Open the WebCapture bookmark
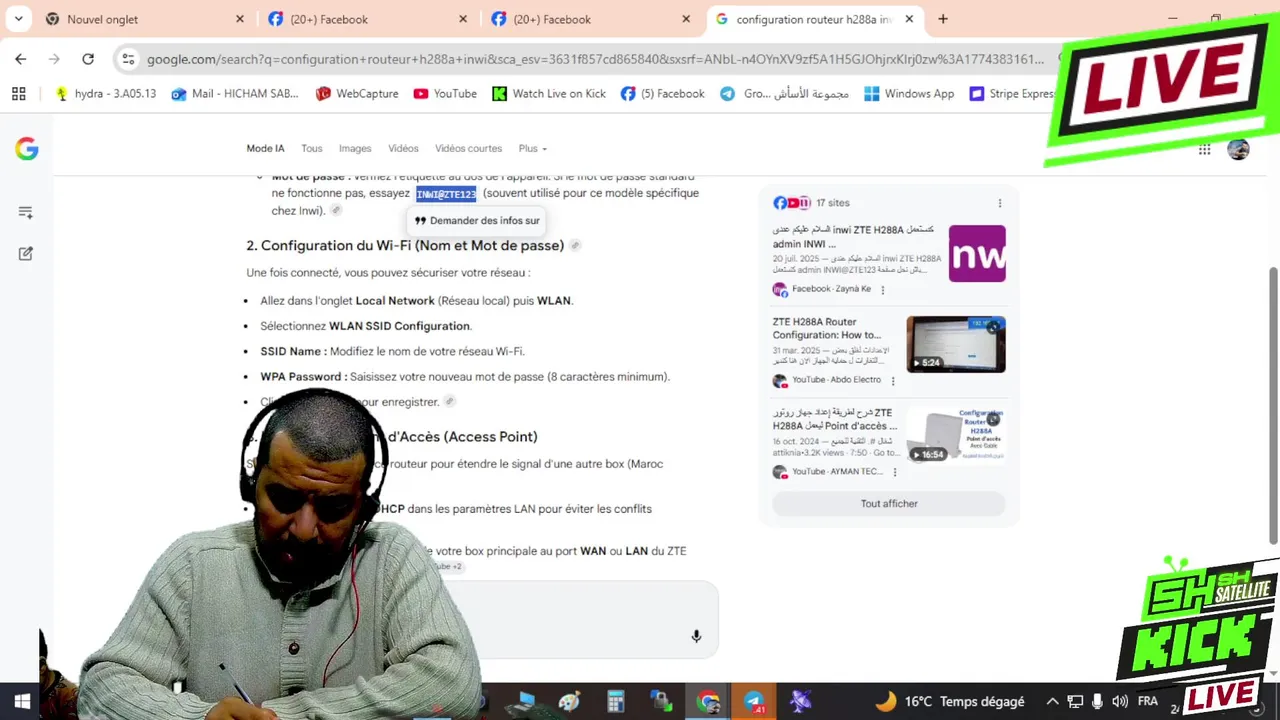 coord(357,93)
